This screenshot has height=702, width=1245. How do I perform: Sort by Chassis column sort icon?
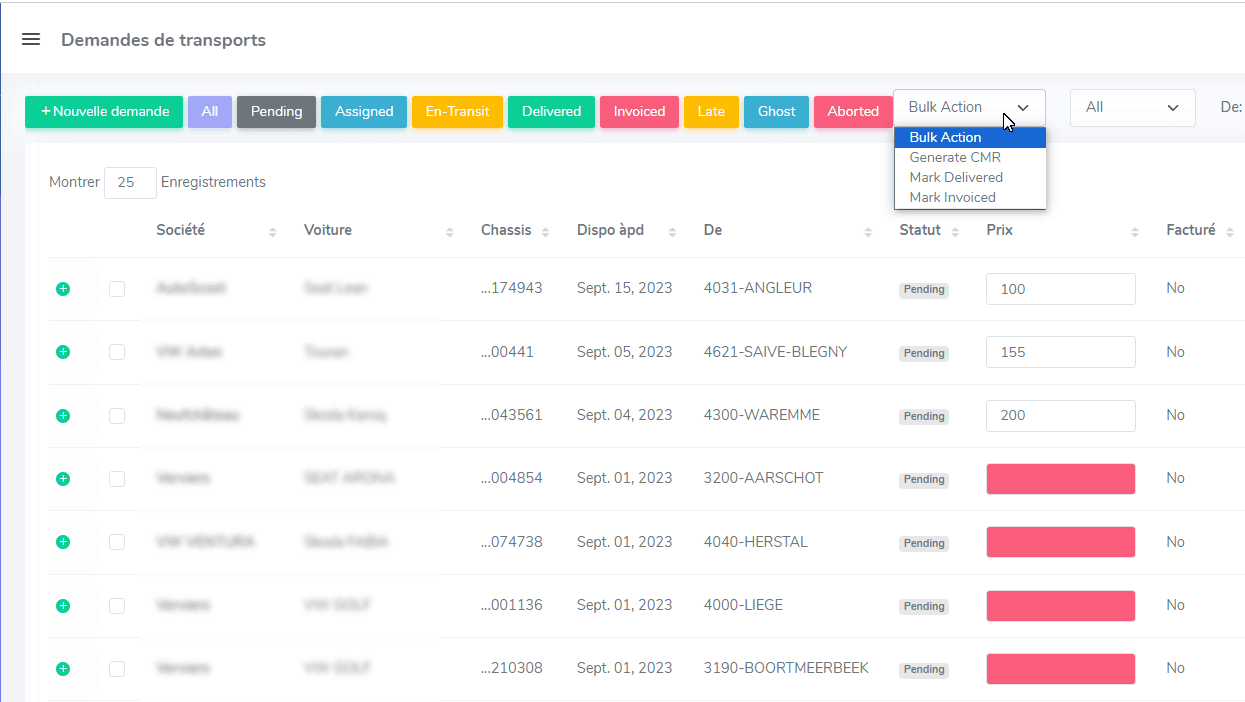coord(545,231)
